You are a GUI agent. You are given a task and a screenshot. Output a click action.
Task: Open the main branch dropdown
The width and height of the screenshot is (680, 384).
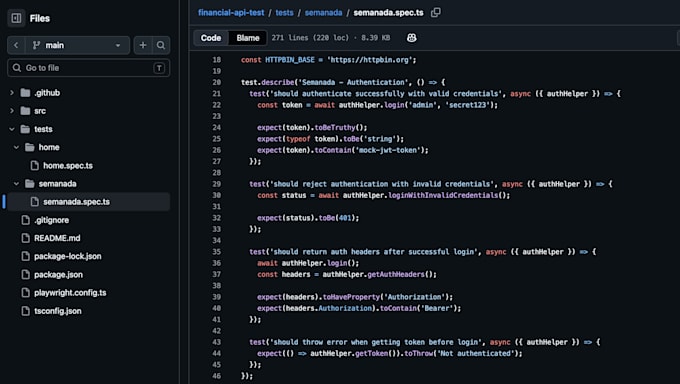77,45
